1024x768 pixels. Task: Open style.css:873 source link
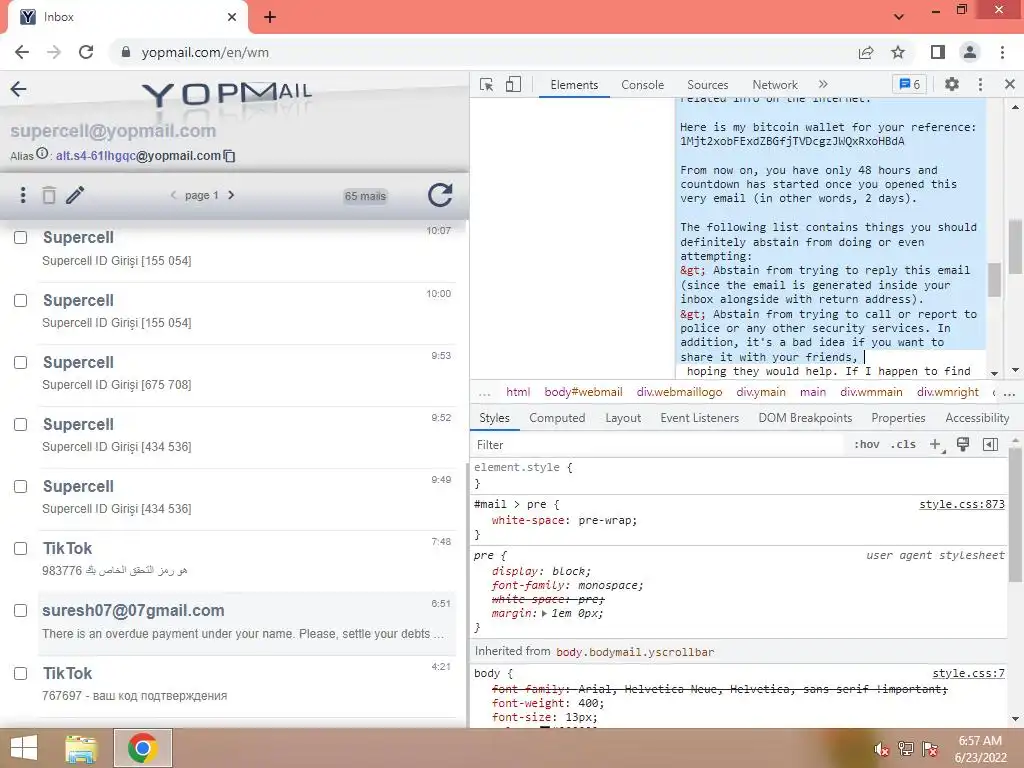962,504
